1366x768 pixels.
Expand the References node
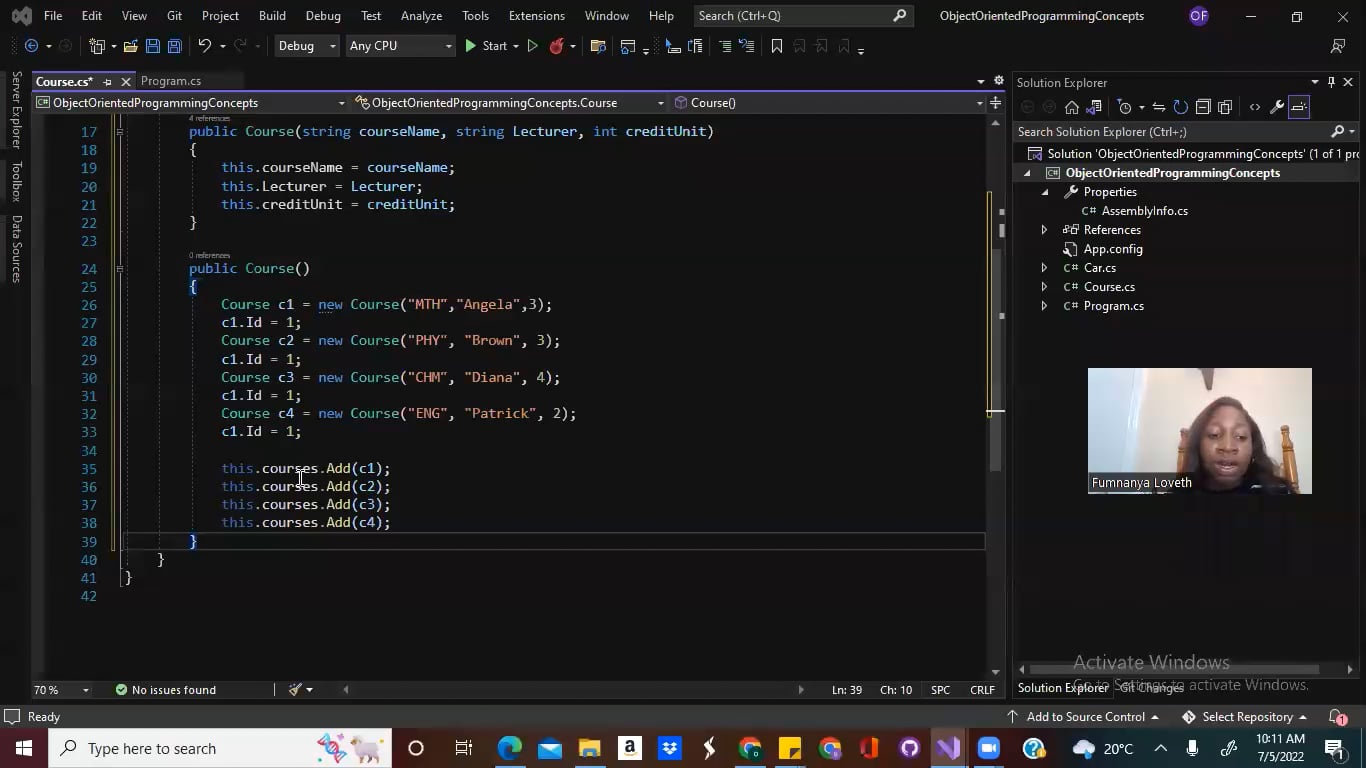click(x=1044, y=230)
